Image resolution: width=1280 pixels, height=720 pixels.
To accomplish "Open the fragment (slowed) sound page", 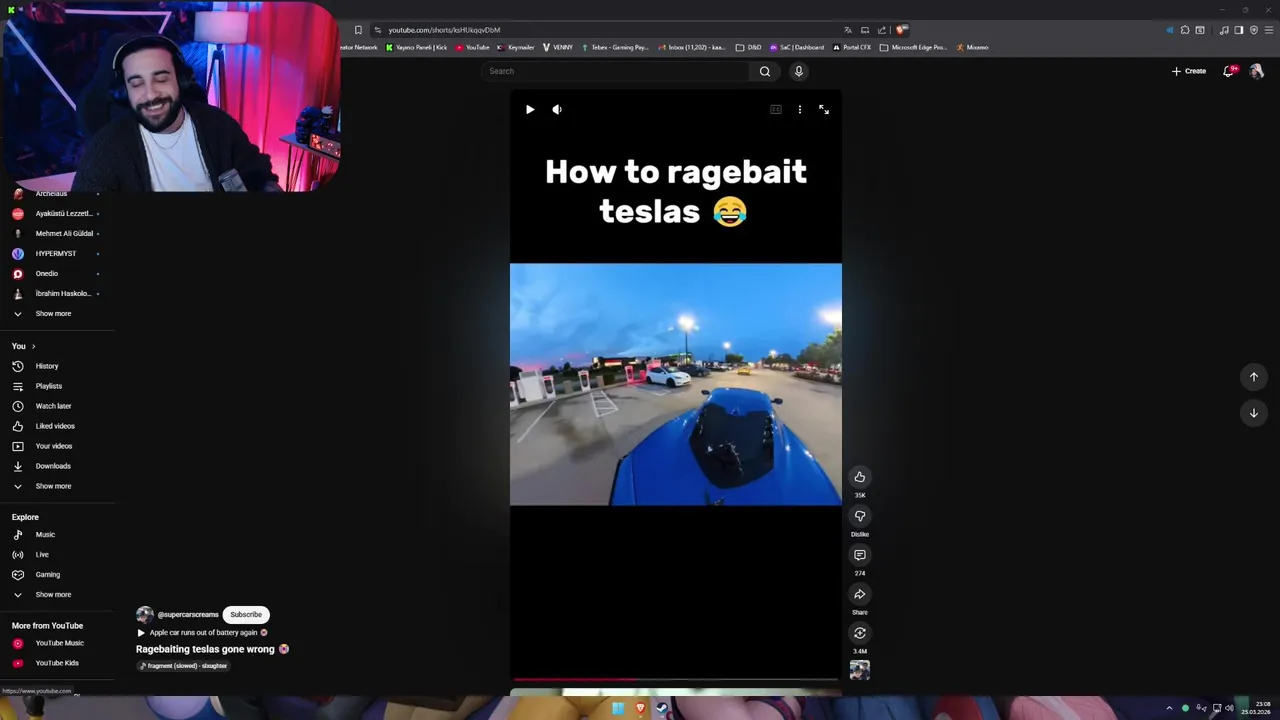I will pyautogui.click(x=183, y=666).
